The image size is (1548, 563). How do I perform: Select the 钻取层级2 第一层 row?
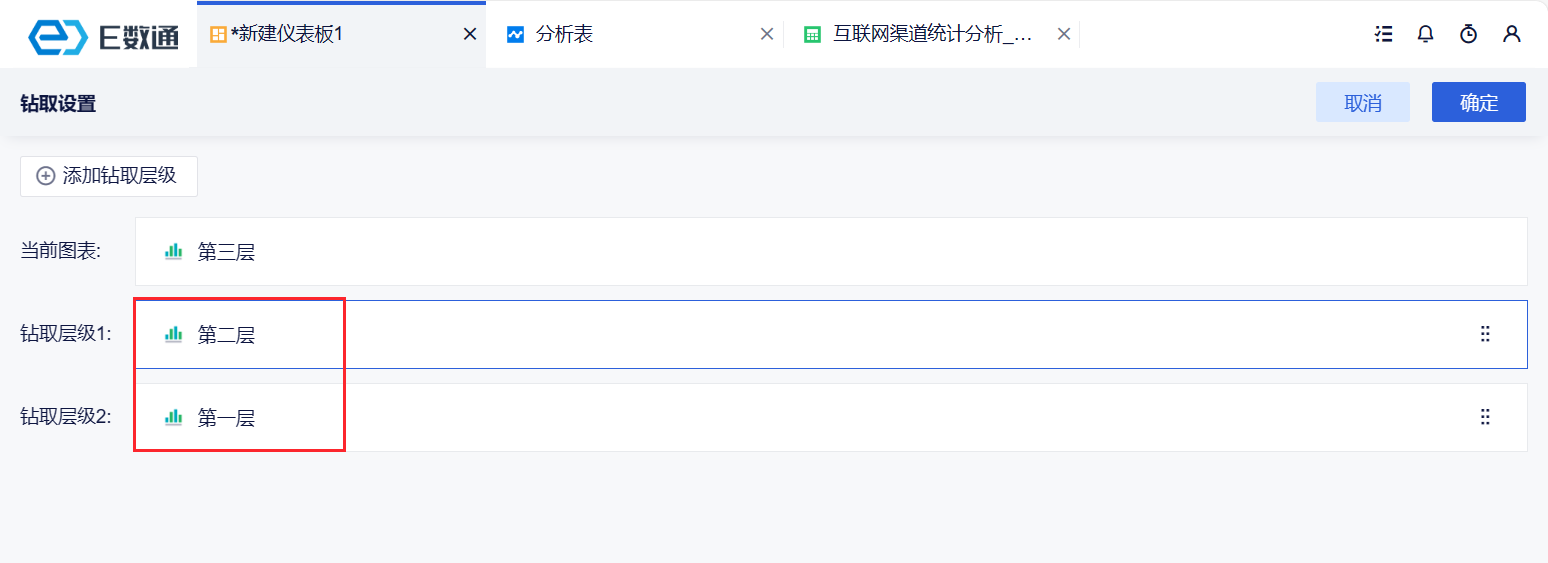point(800,418)
